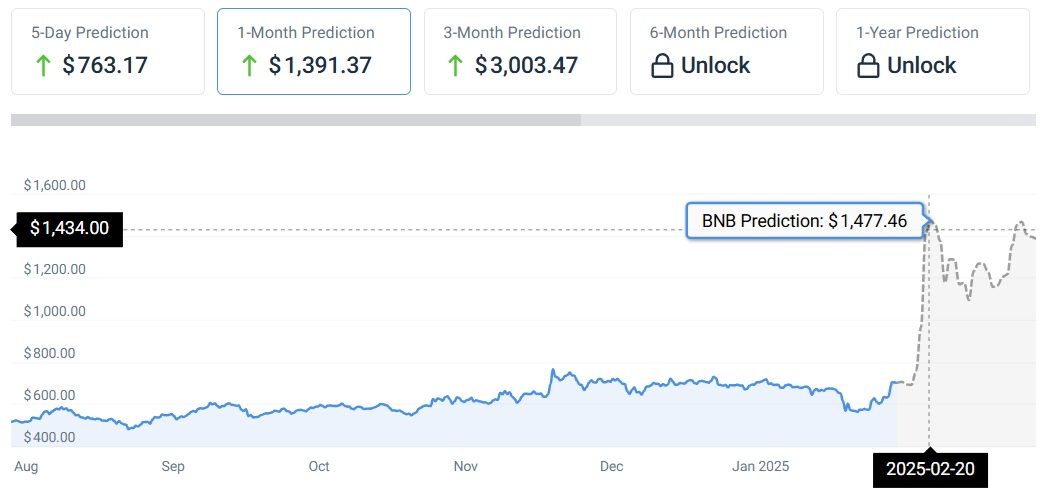Unlock the 6-Month Prediction
This screenshot has height=501, width=1048.
(x=715, y=66)
